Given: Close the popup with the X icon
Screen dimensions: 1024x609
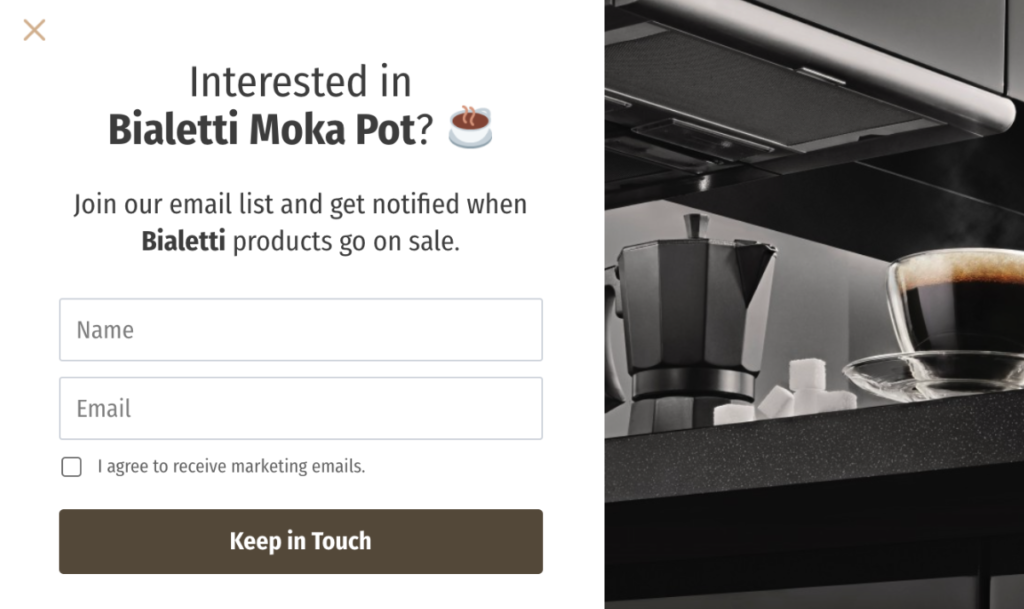Looking at the screenshot, I should (34, 30).
